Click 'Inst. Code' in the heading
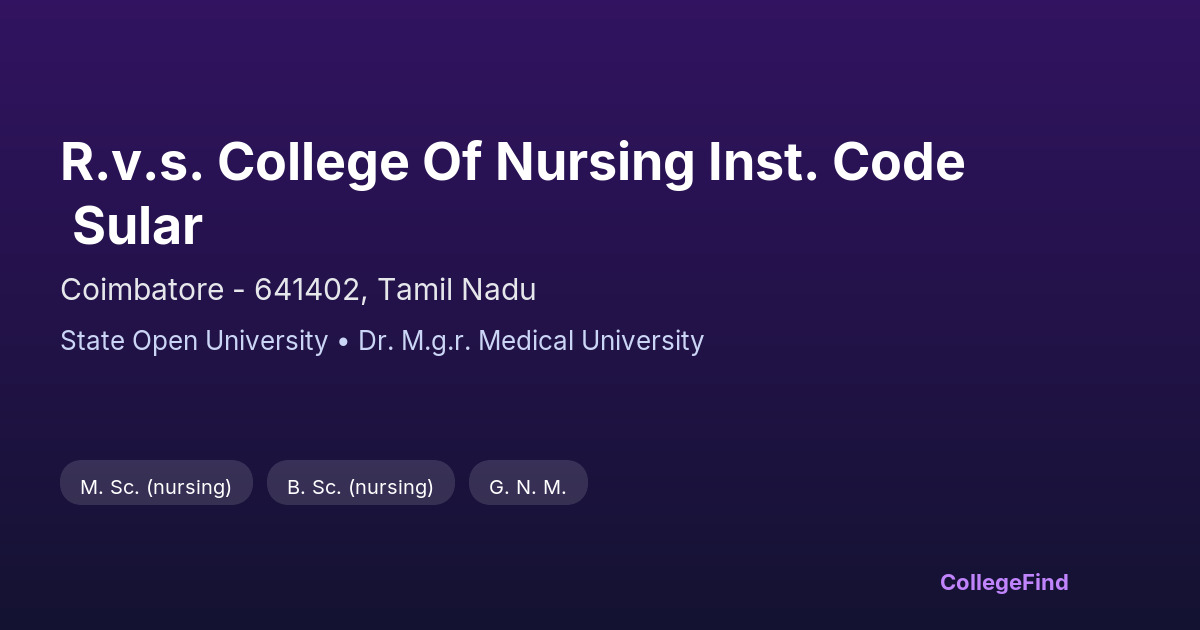 [x=836, y=162]
